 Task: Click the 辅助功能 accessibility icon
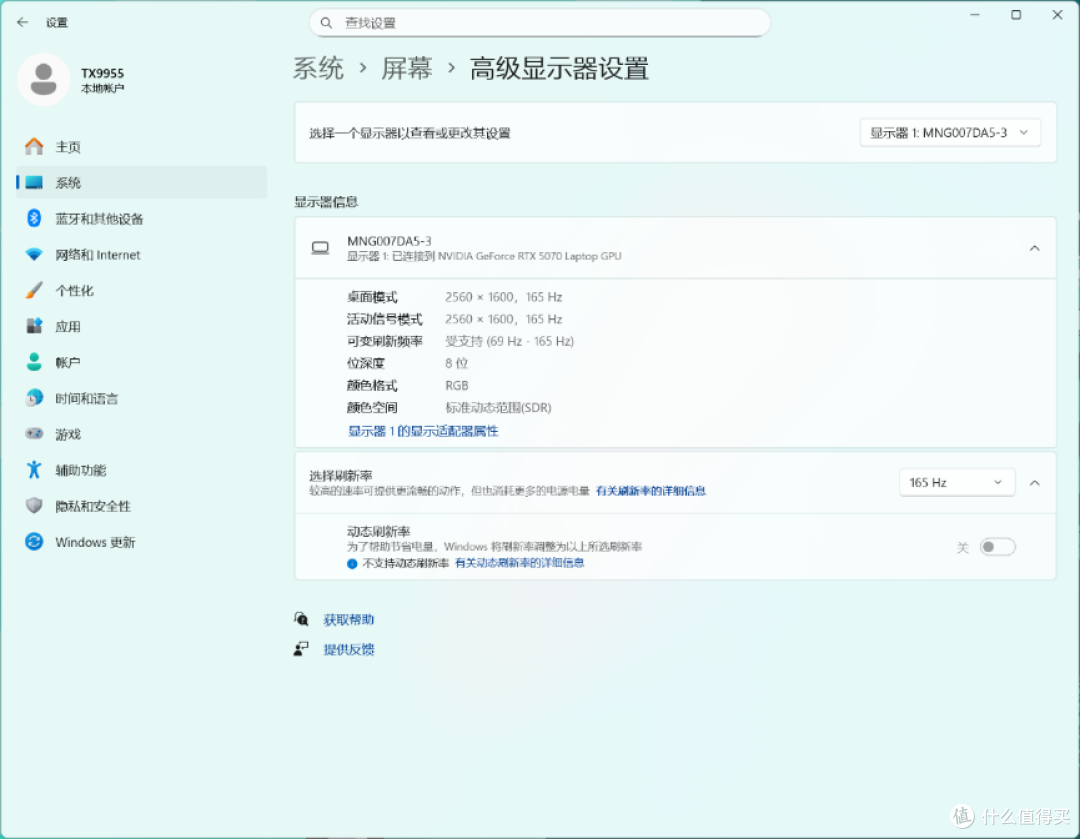[x=34, y=470]
